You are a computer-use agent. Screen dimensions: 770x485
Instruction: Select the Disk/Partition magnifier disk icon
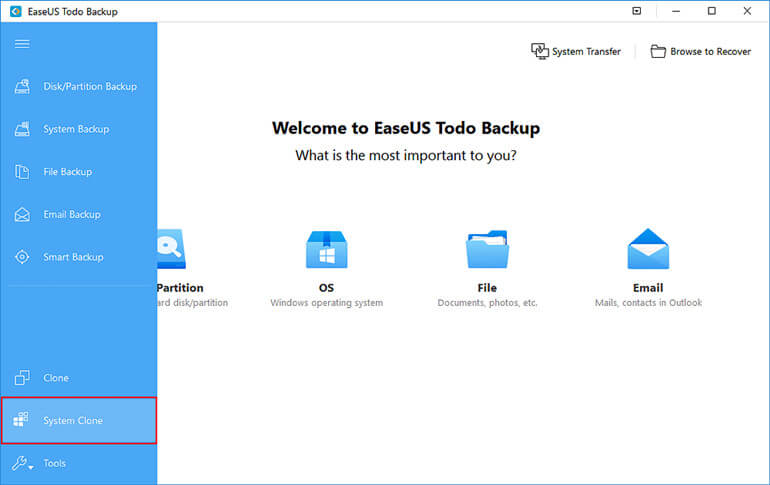point(171,249)
